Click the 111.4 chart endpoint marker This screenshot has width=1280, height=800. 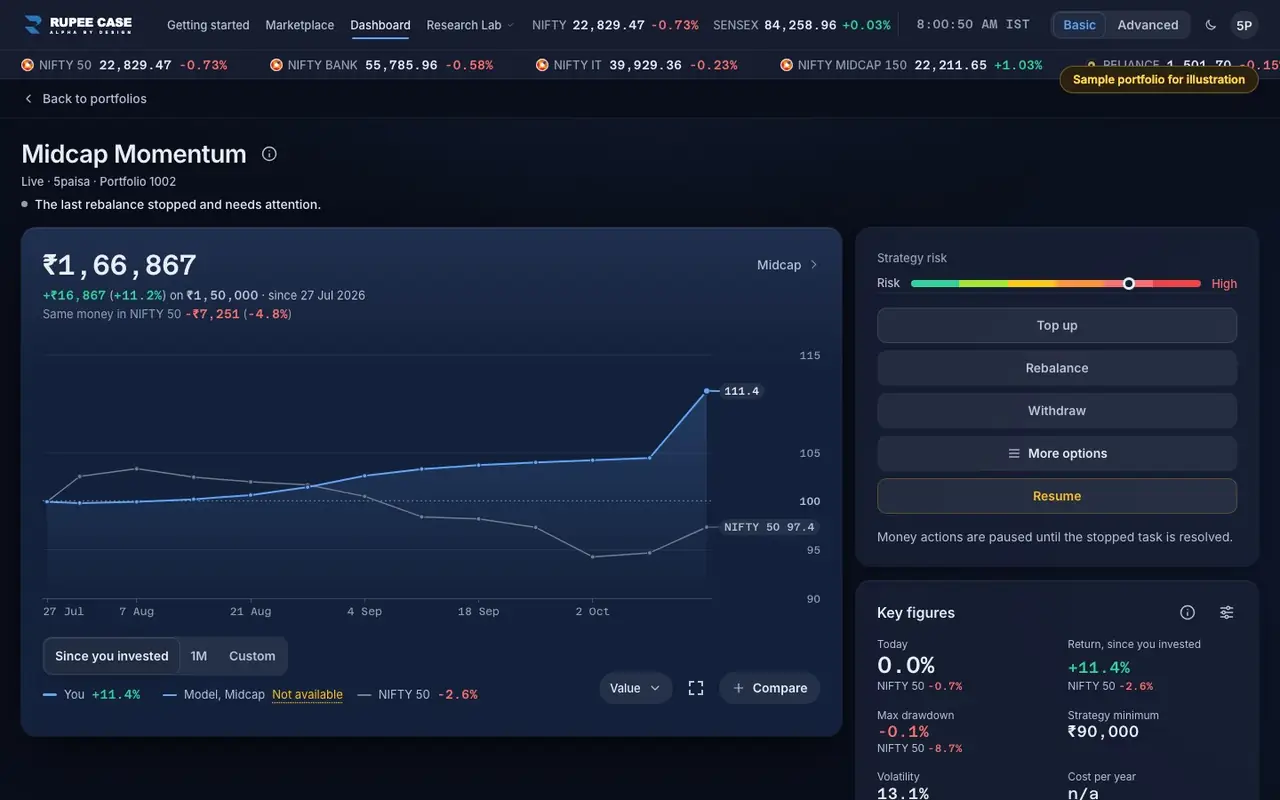(x=707, y=391)
